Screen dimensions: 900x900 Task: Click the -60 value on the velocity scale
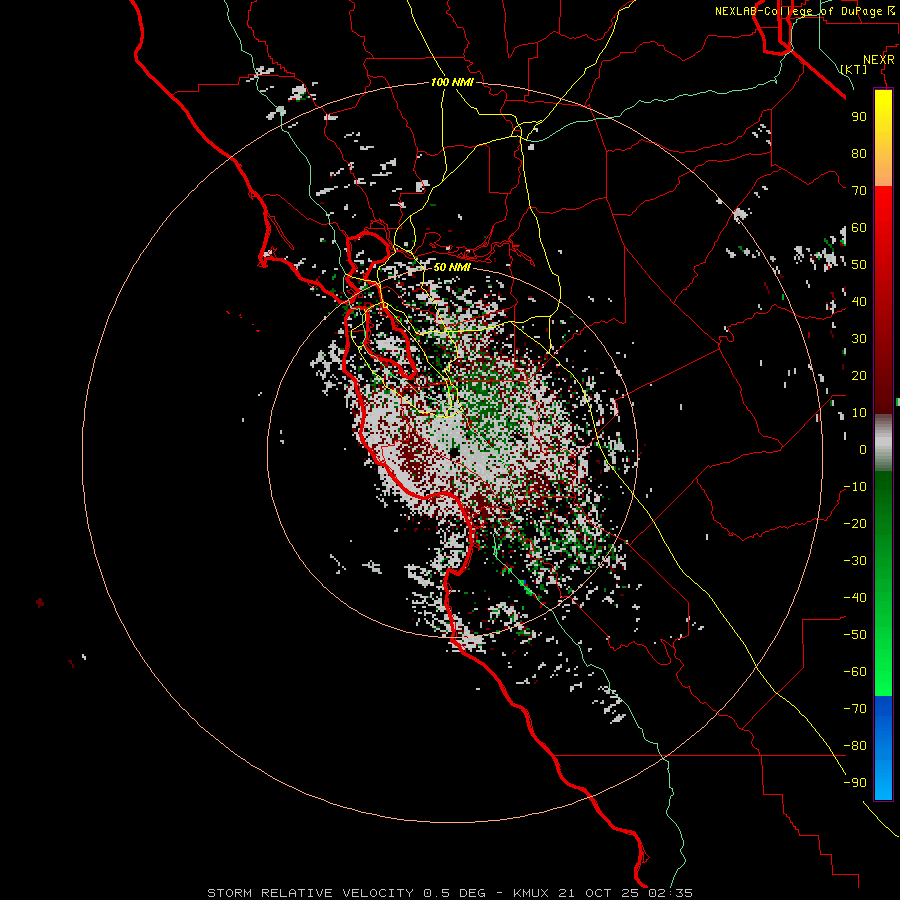pyautogui.click(x=855, y=672)
